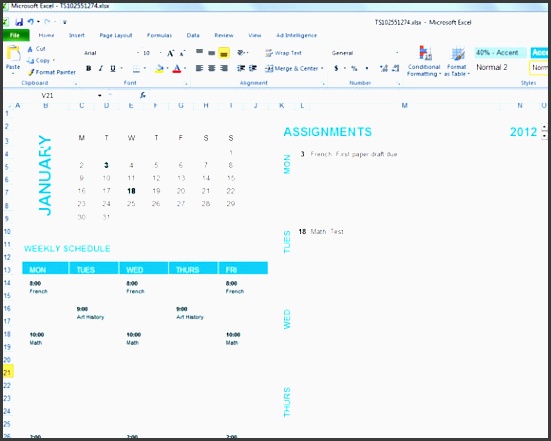Toggle italic formatting
This screenshot has width=551, height=441.
(101, 69)
